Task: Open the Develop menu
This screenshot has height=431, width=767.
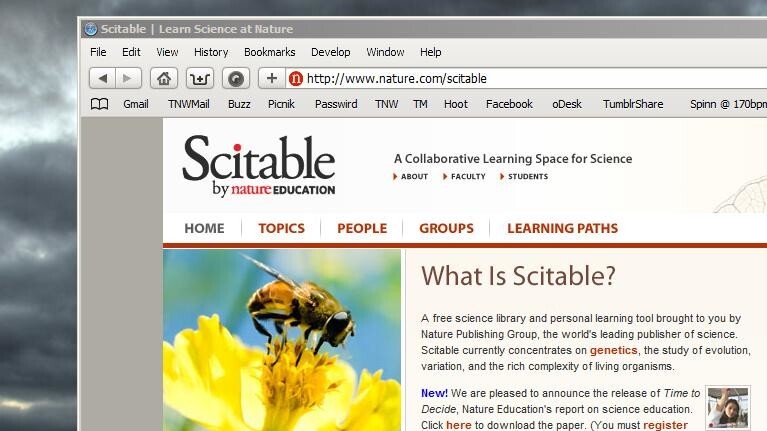Action: click(331, 52)
